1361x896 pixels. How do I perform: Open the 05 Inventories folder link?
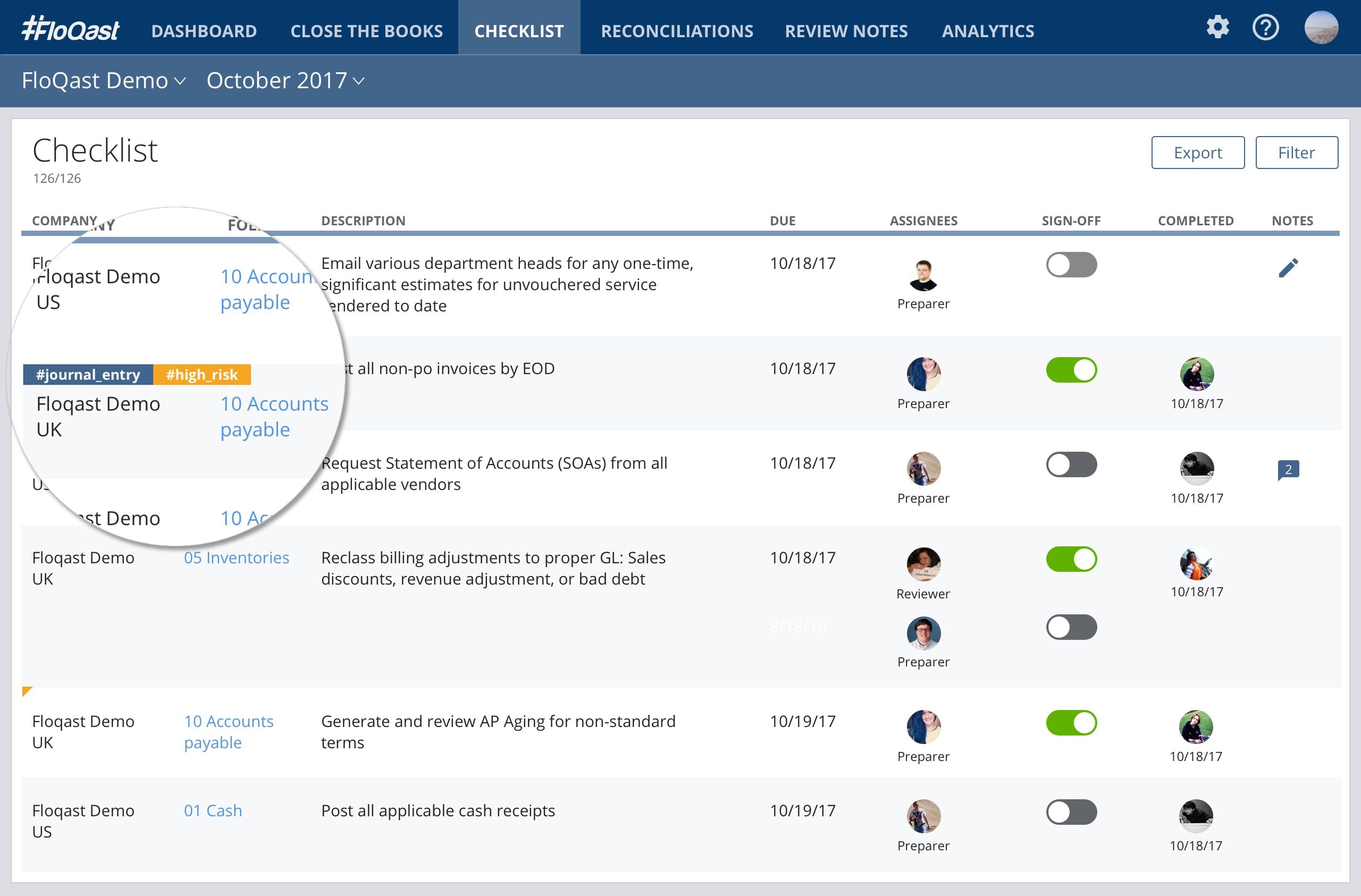[236, 557]
